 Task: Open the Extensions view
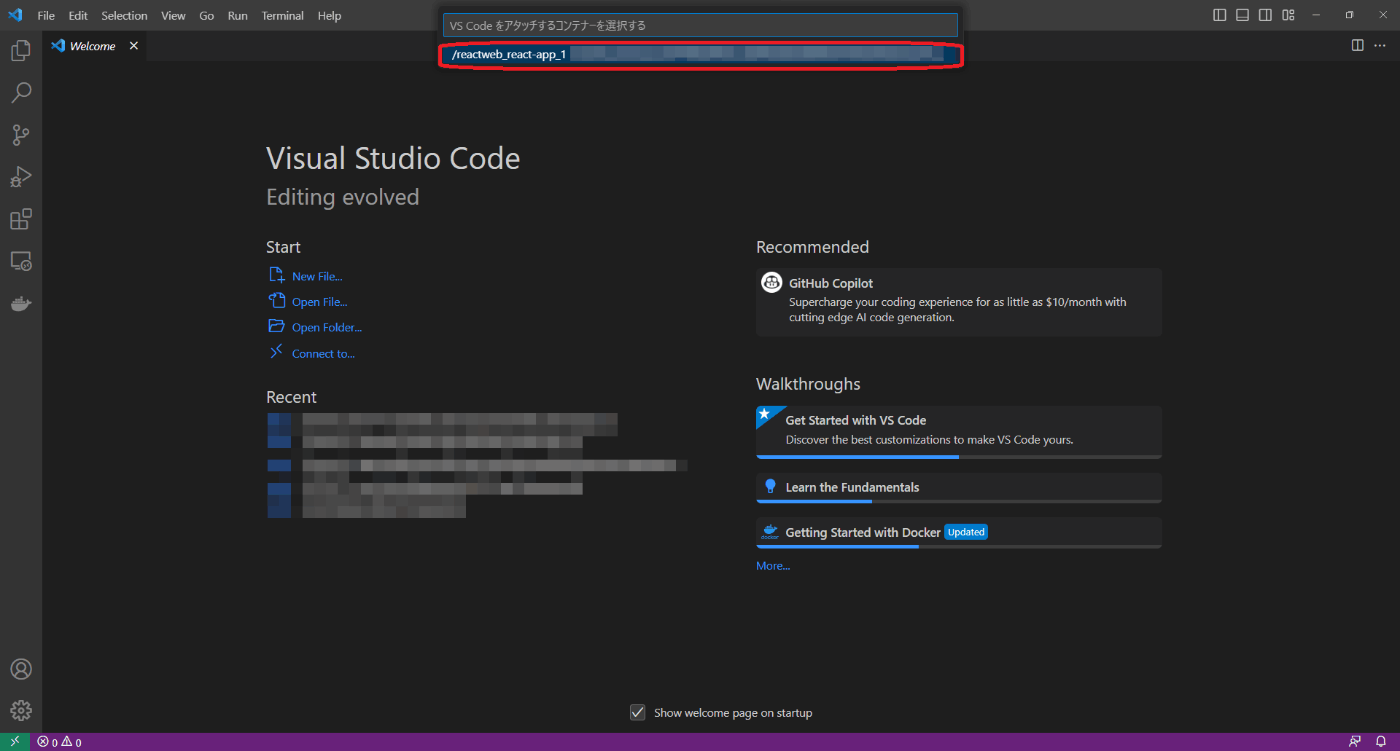pos(21,219)
